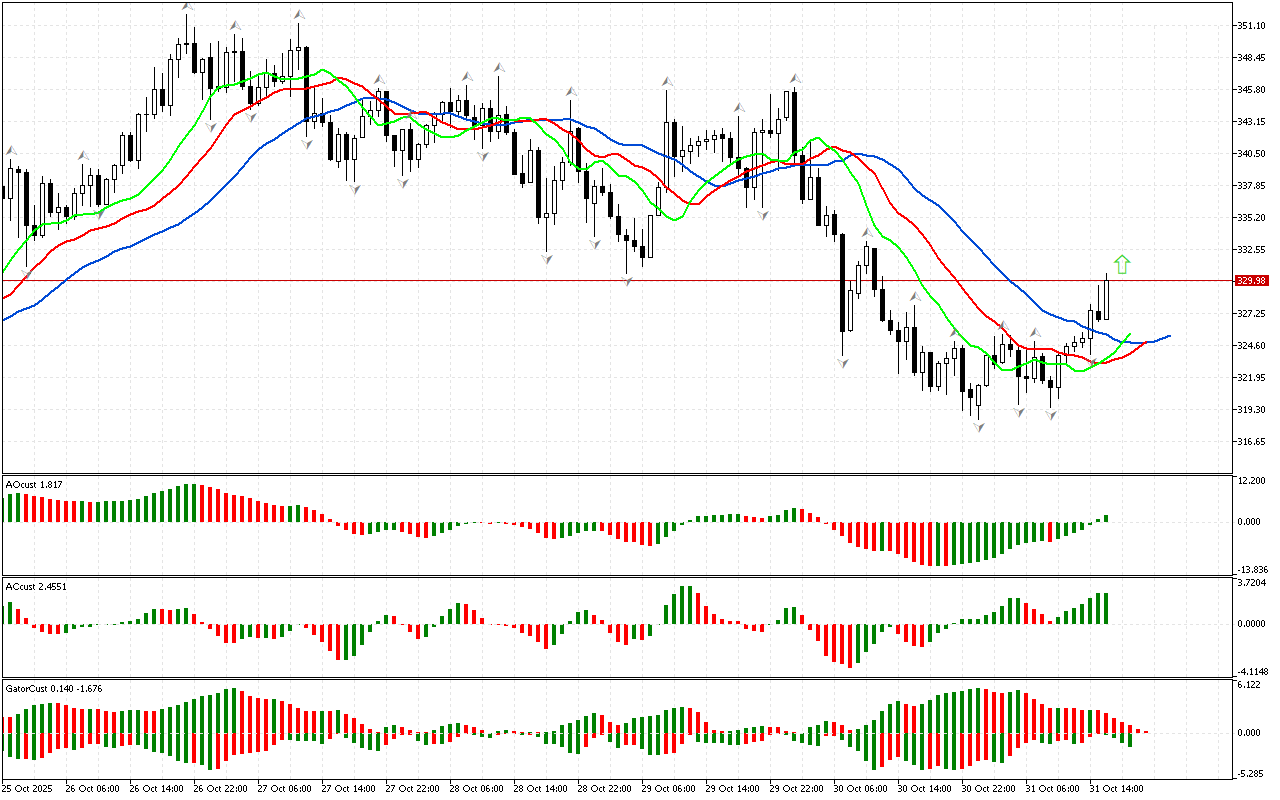This screenshot has width=1280, height=800.
Task: Select the red horizontal price level line
Action: [x=600, y=280]
